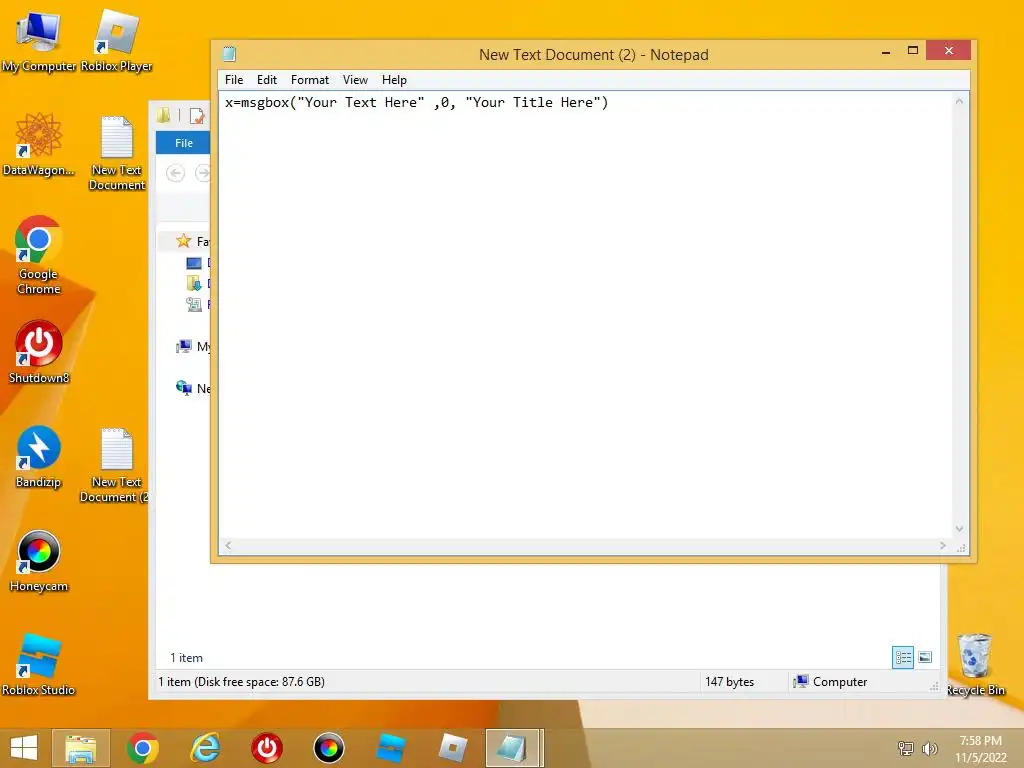Select Google Chrome desktop shortcut
The height and width of the screenshot is (768, 1024).
[39, 255]
